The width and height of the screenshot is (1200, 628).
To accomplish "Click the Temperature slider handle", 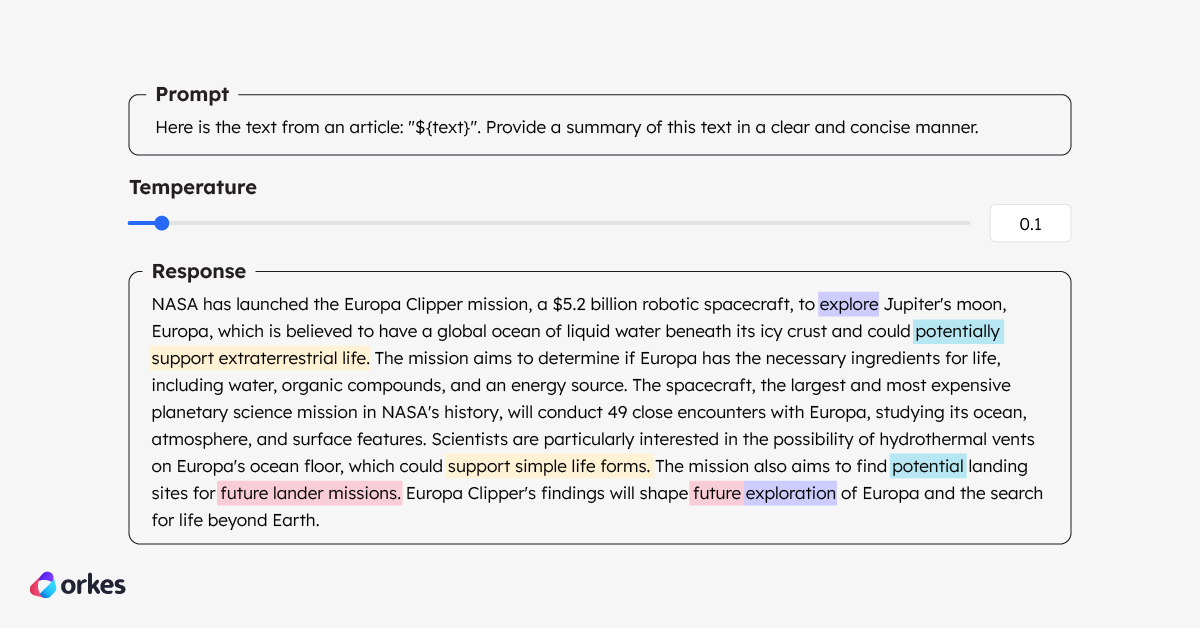I will (161, 223).
